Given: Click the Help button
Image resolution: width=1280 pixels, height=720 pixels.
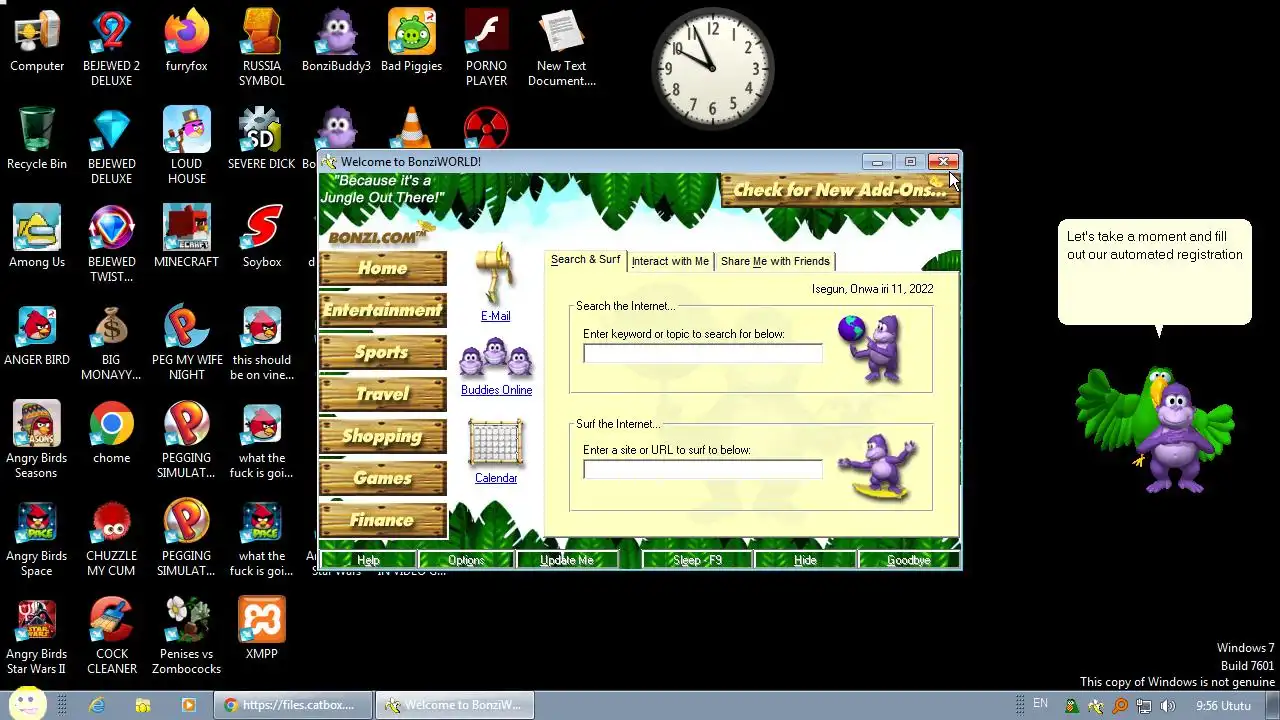Looking at the screenshot, I should 368,560.
